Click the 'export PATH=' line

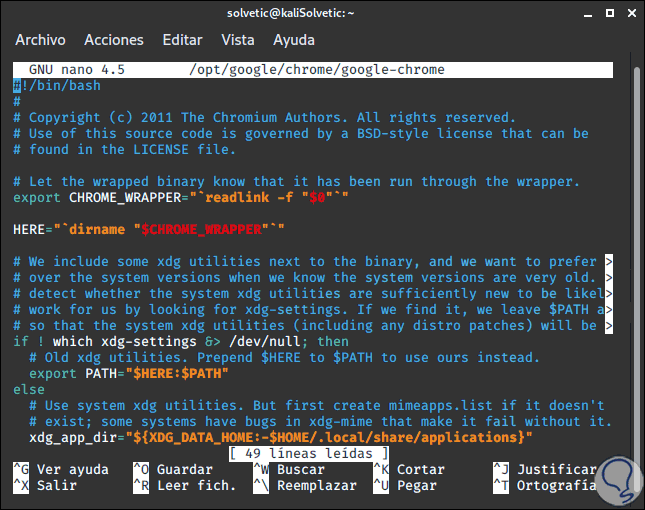[128, 373]
